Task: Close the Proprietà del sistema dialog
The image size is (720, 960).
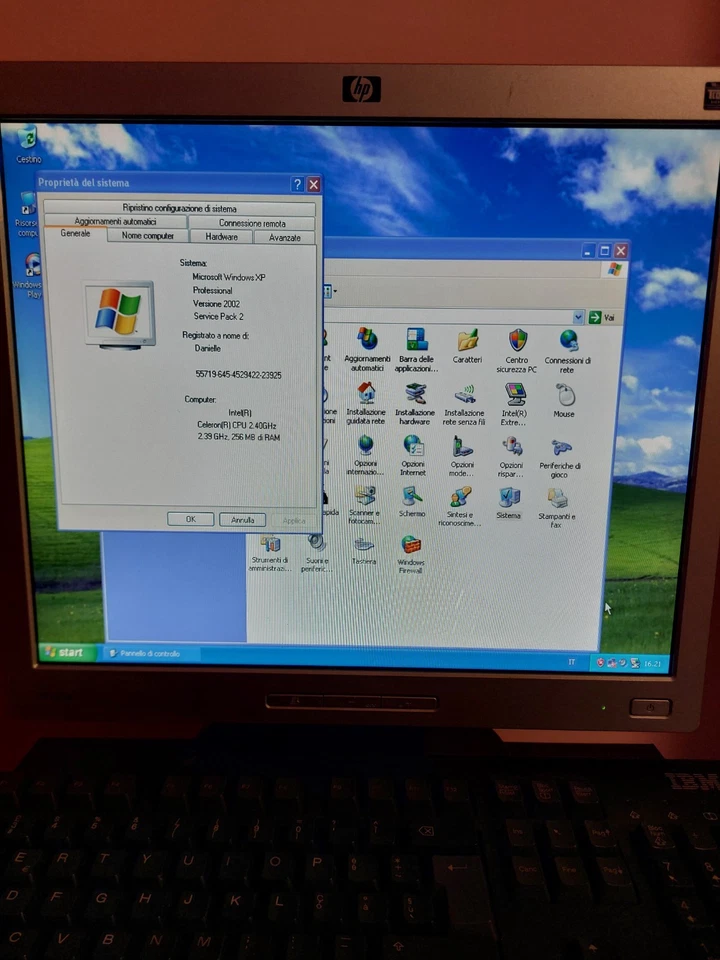Action: [x=313, y=184]
